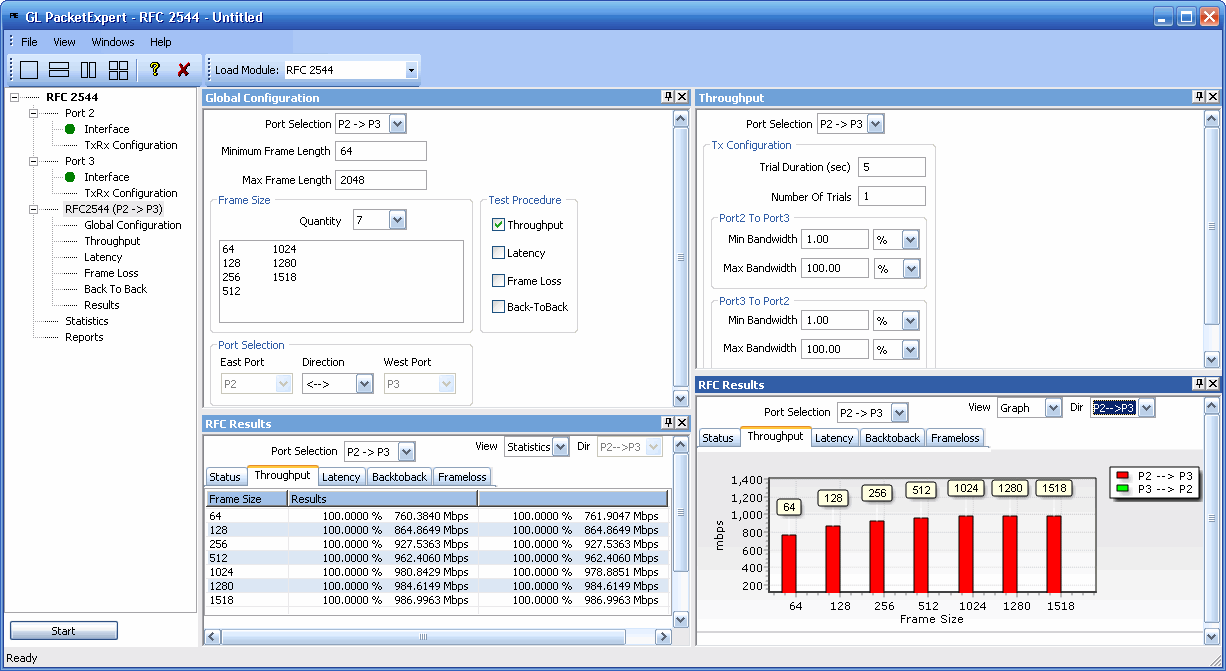Image resolution: width=1226 pixels, height=671 pixels.
Task: Collapse the RFC2544 (P2 -> P3) tree node
Action: (x=33, y=209)
